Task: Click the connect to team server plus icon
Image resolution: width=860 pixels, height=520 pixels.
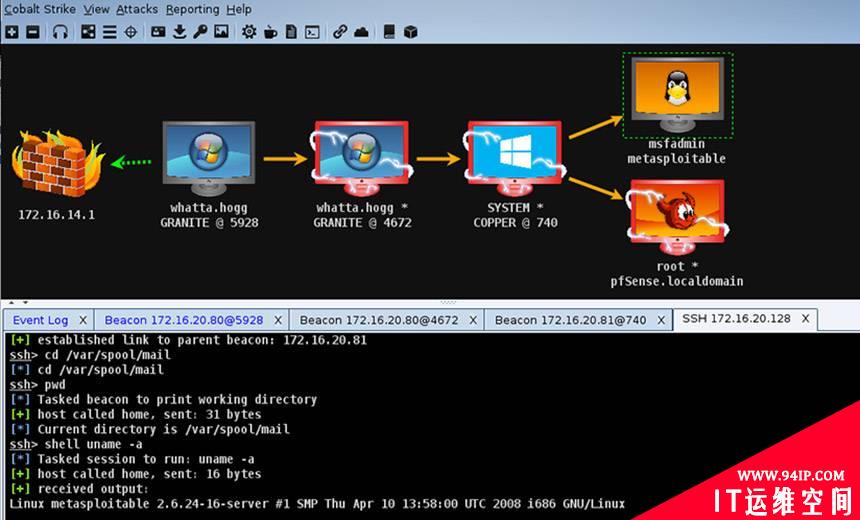Action: point(12,32)
